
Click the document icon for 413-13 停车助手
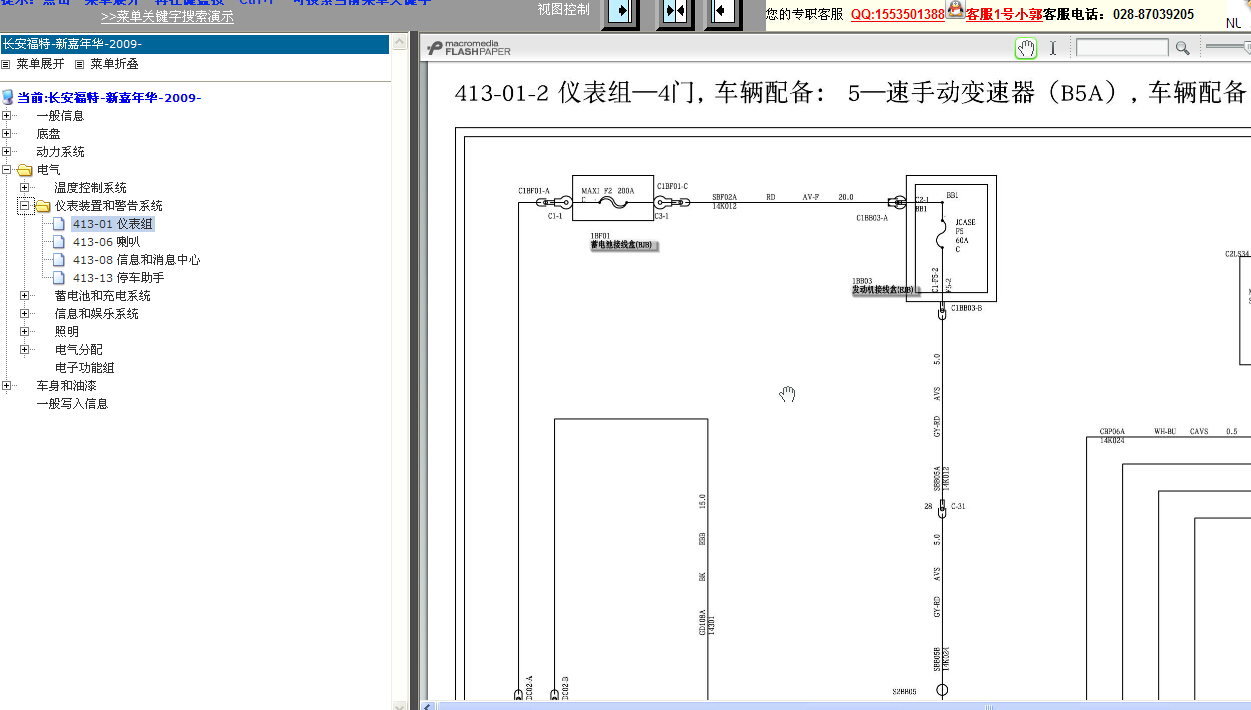coord(60,278)
